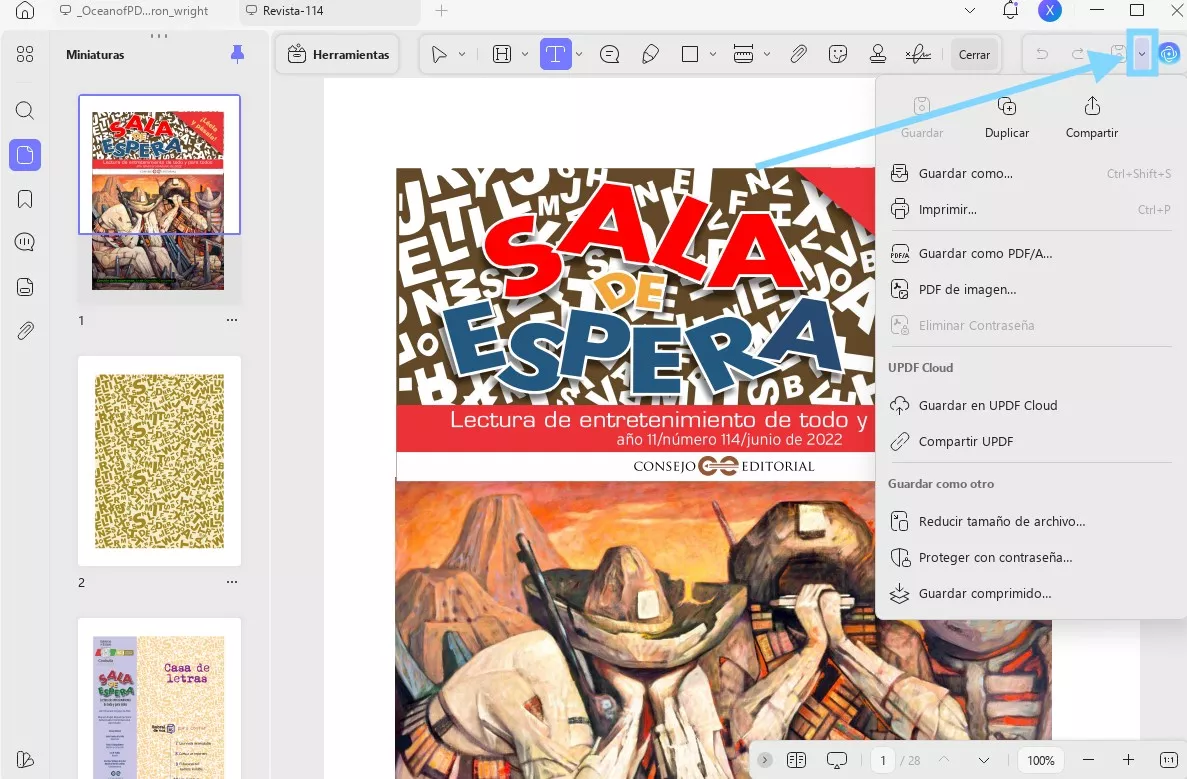
Task: Collapse the save options dropdown arrow
Action: (1142, 54)
